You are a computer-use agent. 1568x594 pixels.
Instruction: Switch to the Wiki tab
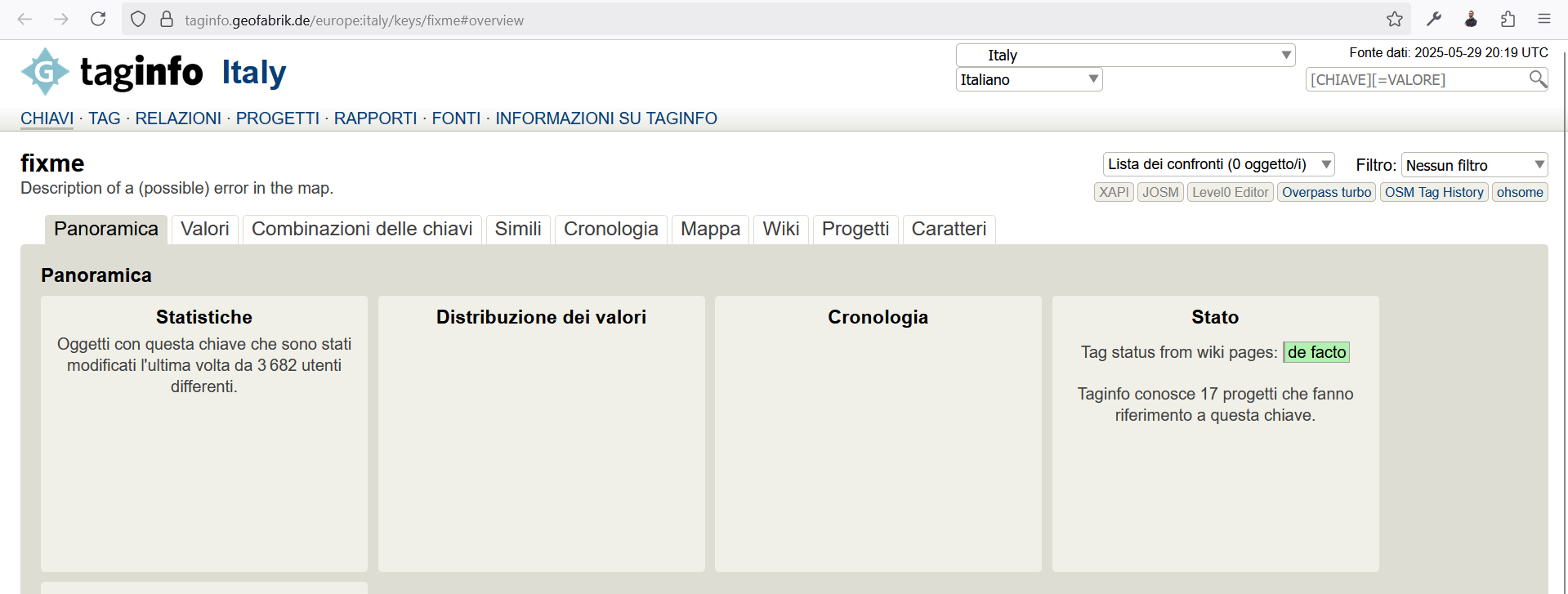(781, 229)
